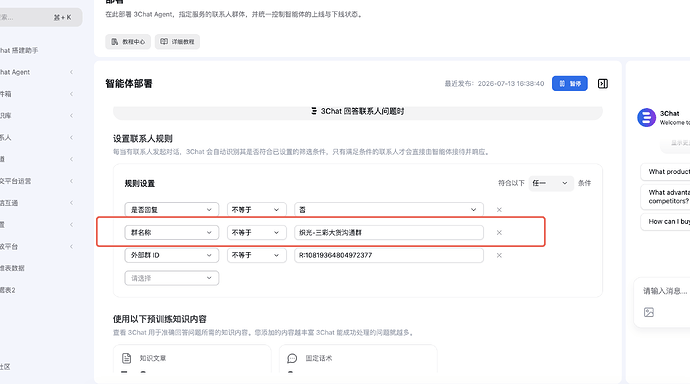This screenshot has height=384, width=690.
Task: Expand the 收件箱 inbox sidebar chevron
Action: point(71,94)
